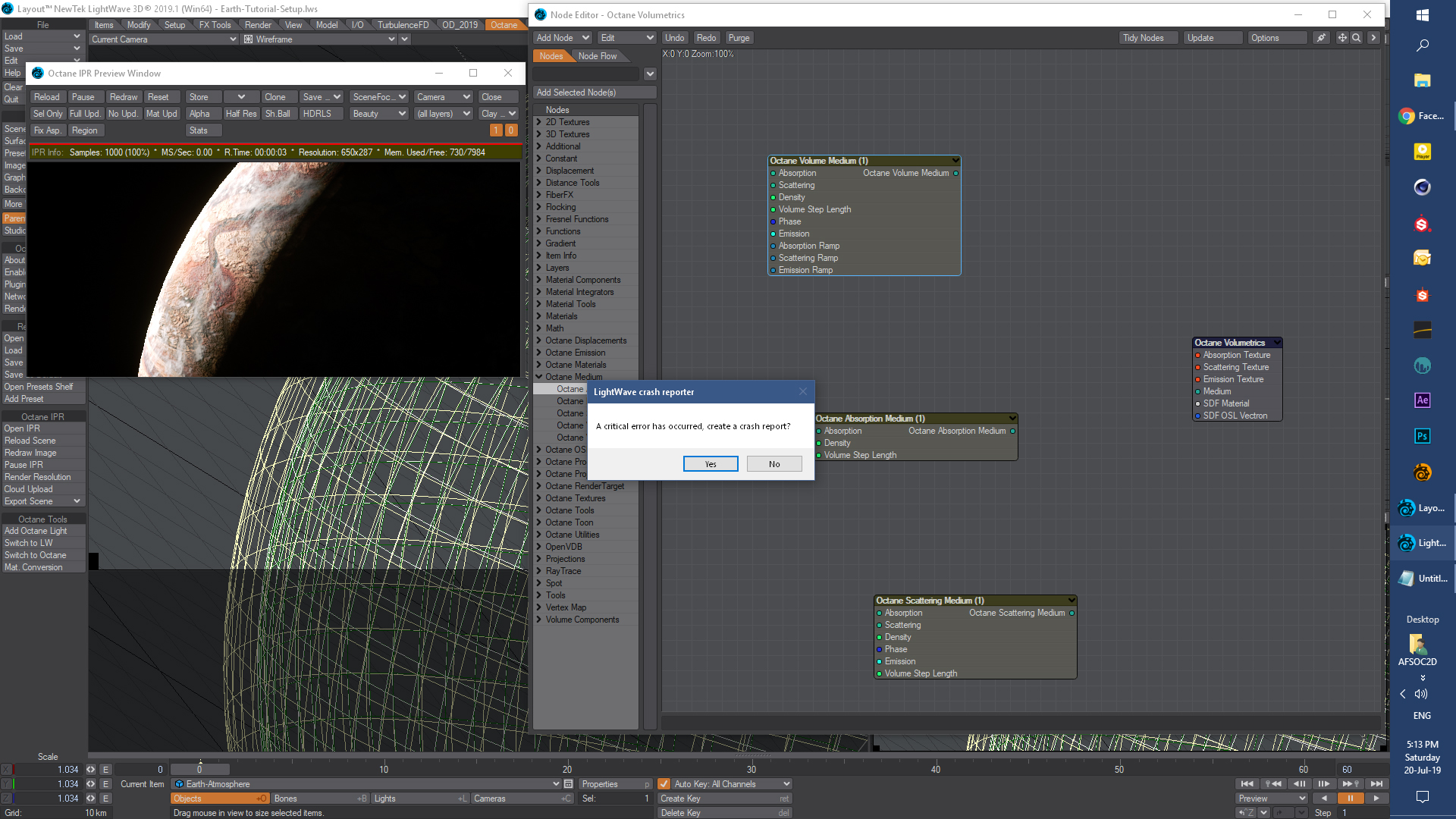1456x819 pixels.
Task: Open Photoshop from the Windows taskbar
Action: [1422, 436]
